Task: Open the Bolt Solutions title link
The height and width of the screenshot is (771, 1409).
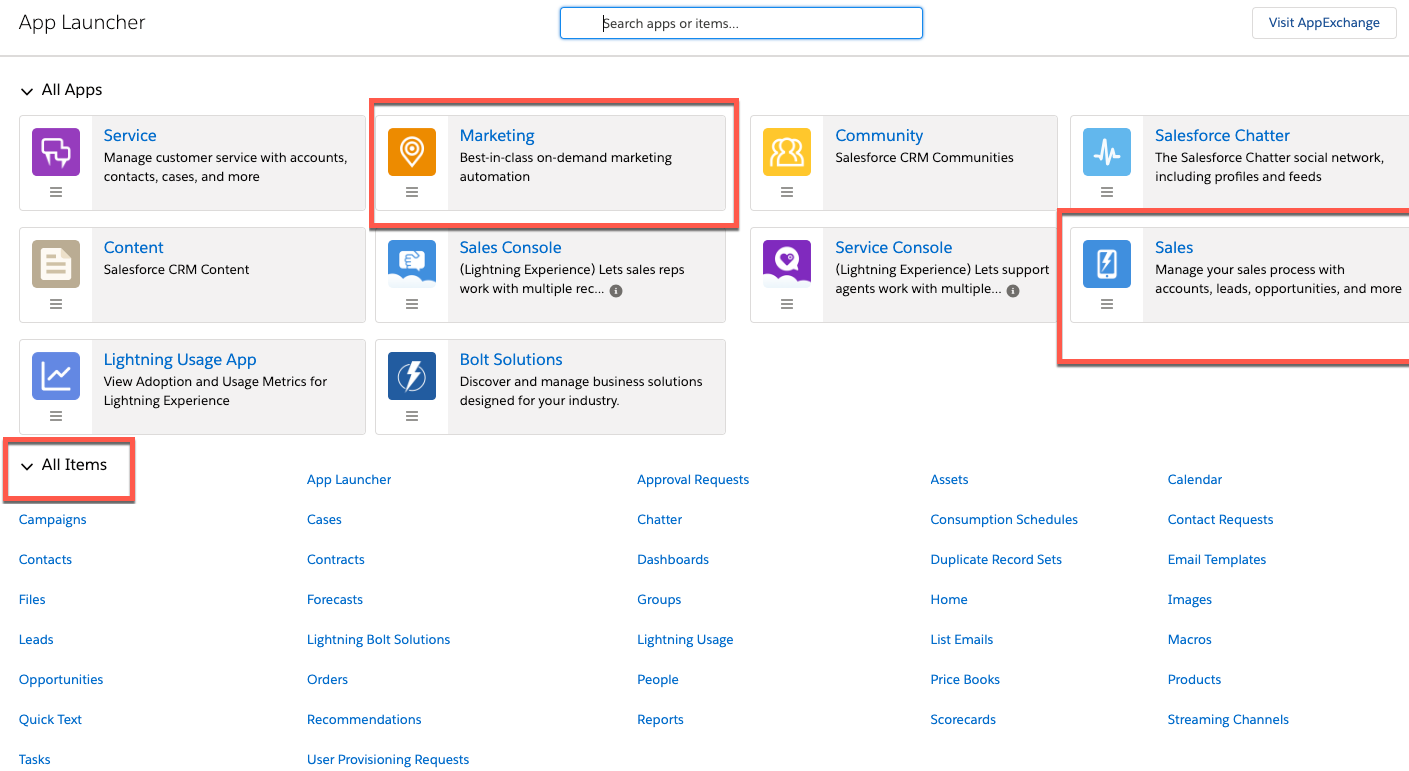Action: click(511, 359)
